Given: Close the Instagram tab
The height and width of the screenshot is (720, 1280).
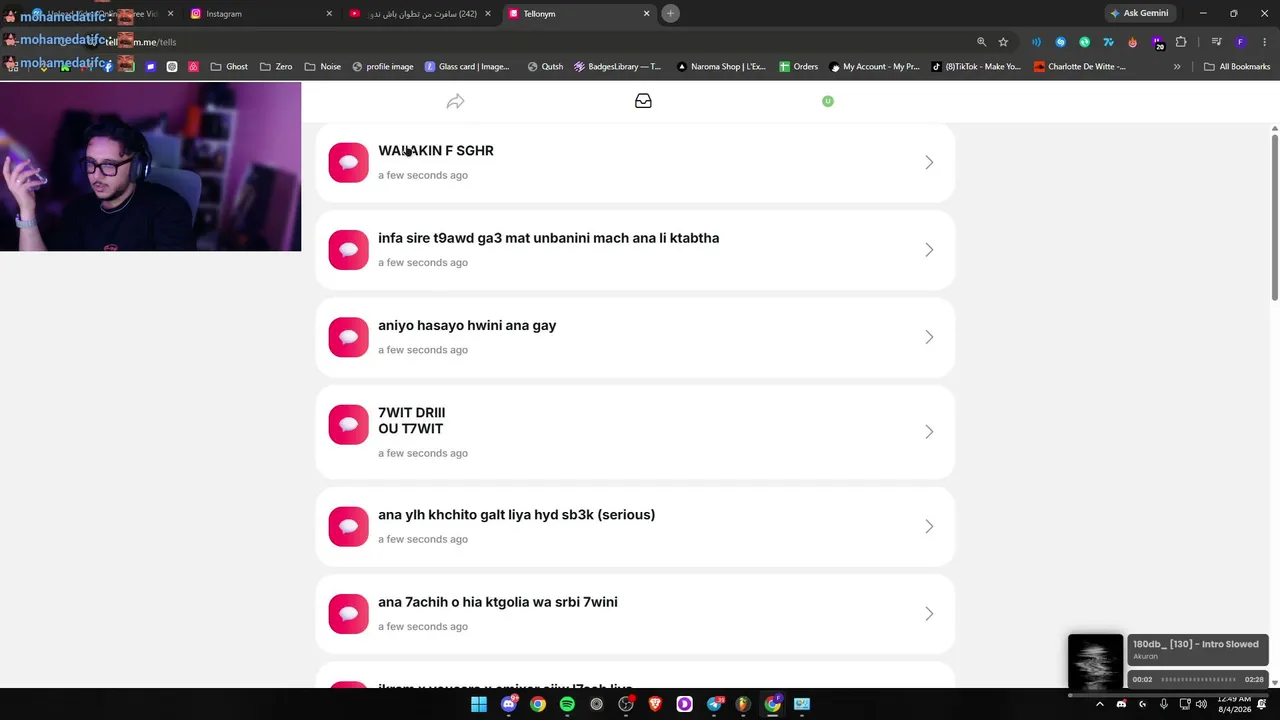Looking at the screenshot, I should click(x=329, y=14).
